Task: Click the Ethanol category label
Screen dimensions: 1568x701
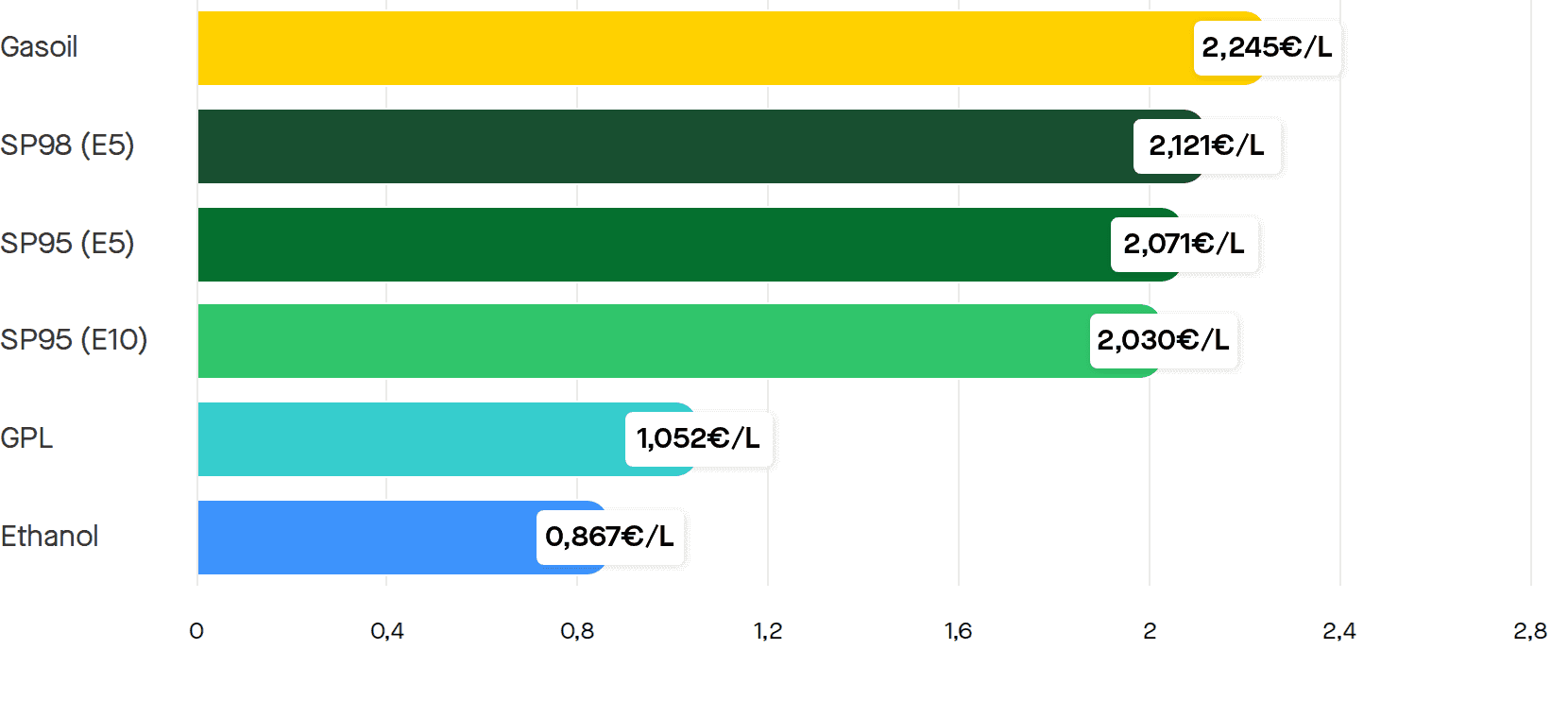Action: pyautogui.click(x=49, y=537)
